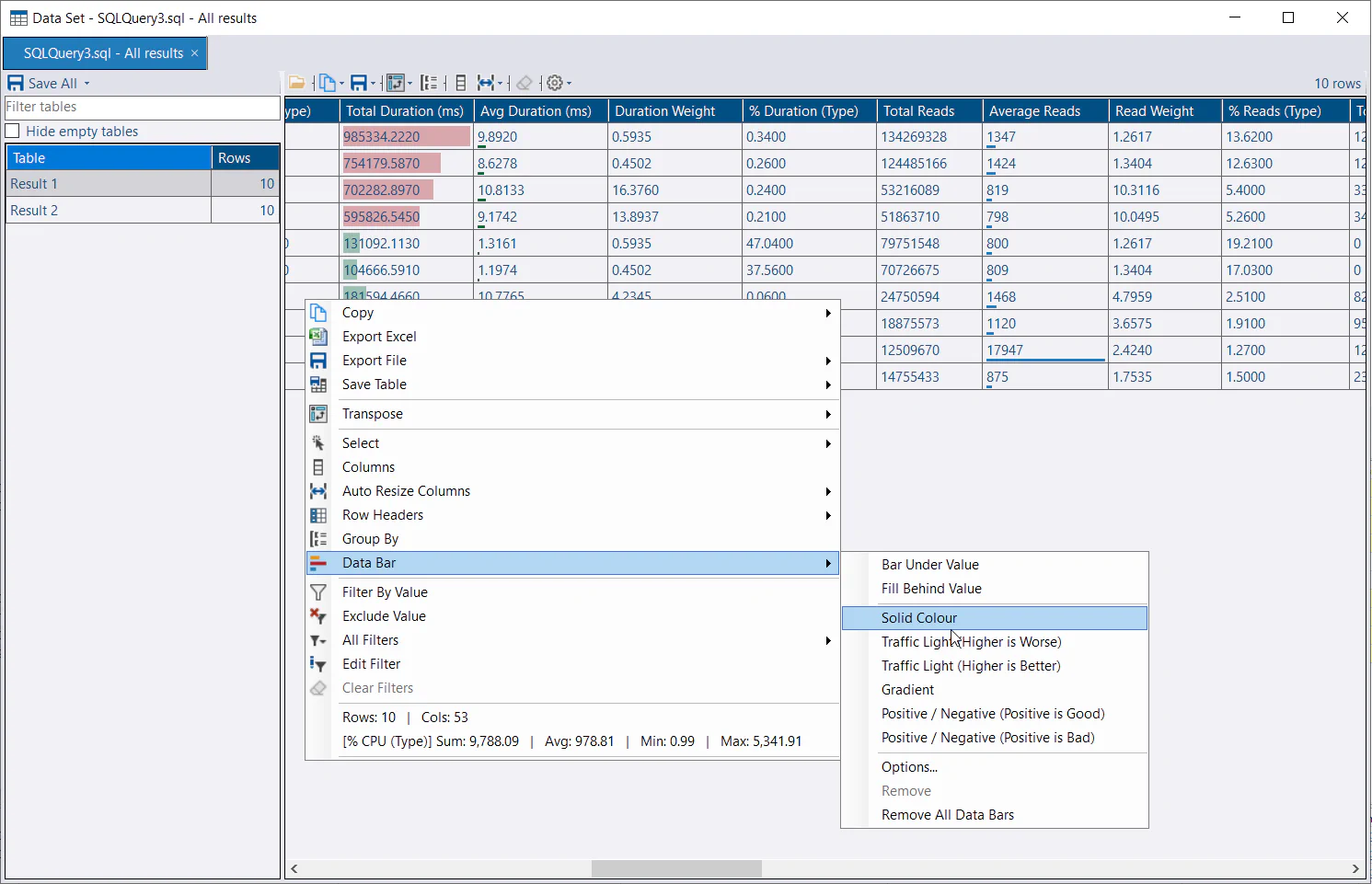Click the group by toolbar icon
Viewport: 1372px width, 884px height.
(429, 83)
